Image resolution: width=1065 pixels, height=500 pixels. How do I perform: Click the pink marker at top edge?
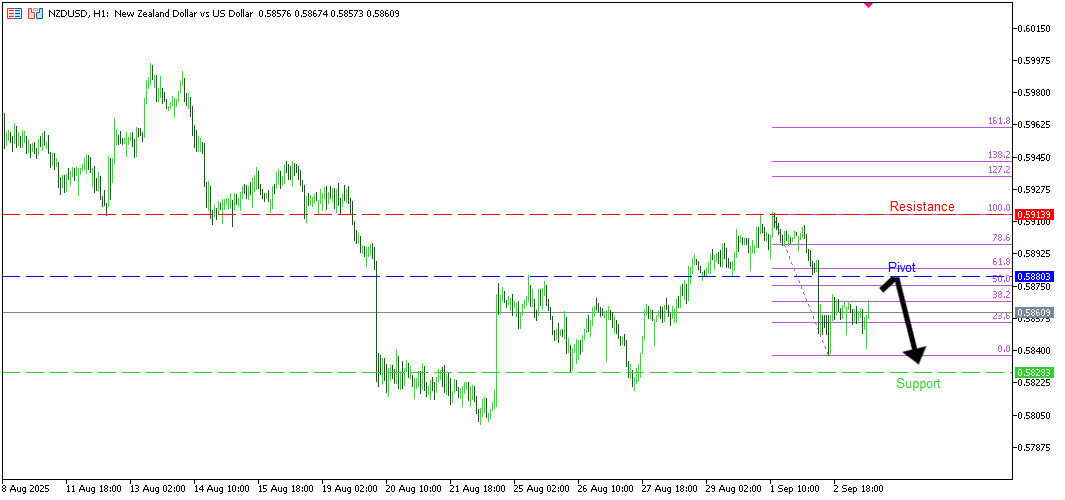[x=867, y=4]
